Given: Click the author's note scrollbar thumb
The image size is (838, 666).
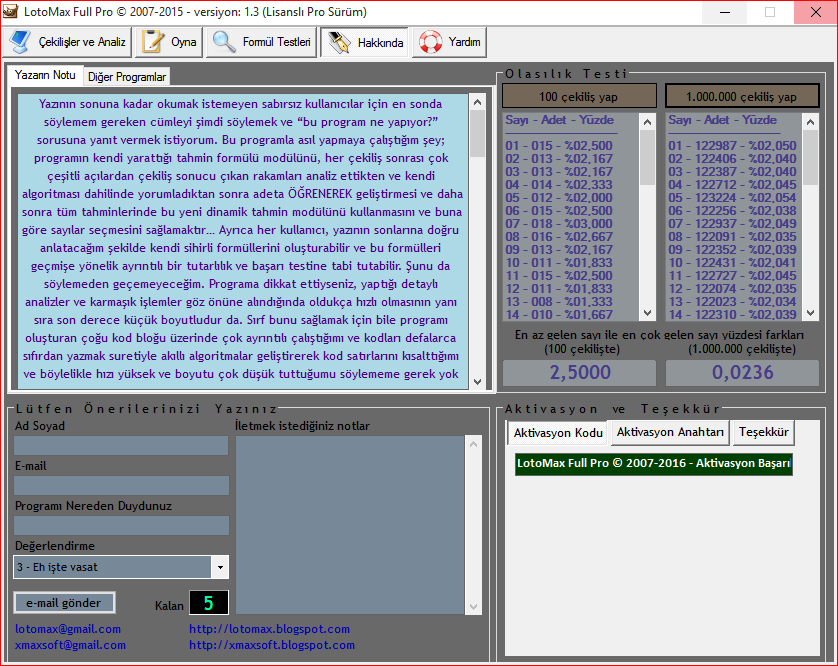Looking at the screenshot, I should (x=477, y=133).
